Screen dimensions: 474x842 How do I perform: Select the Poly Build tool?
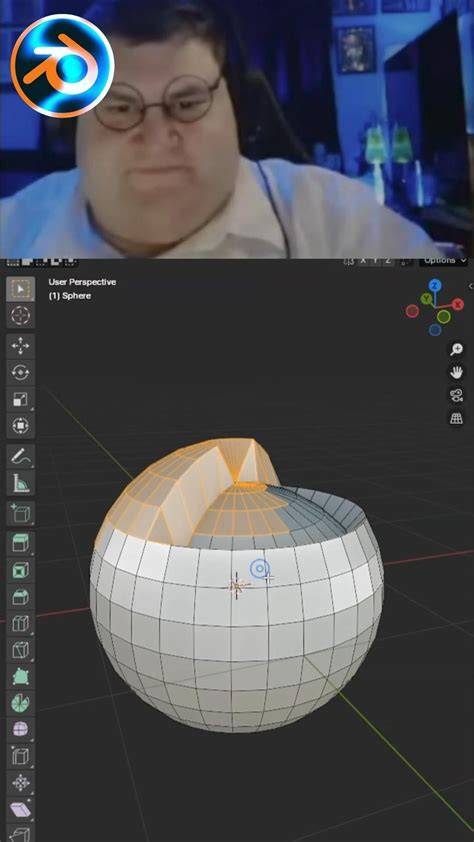(20, 677)
